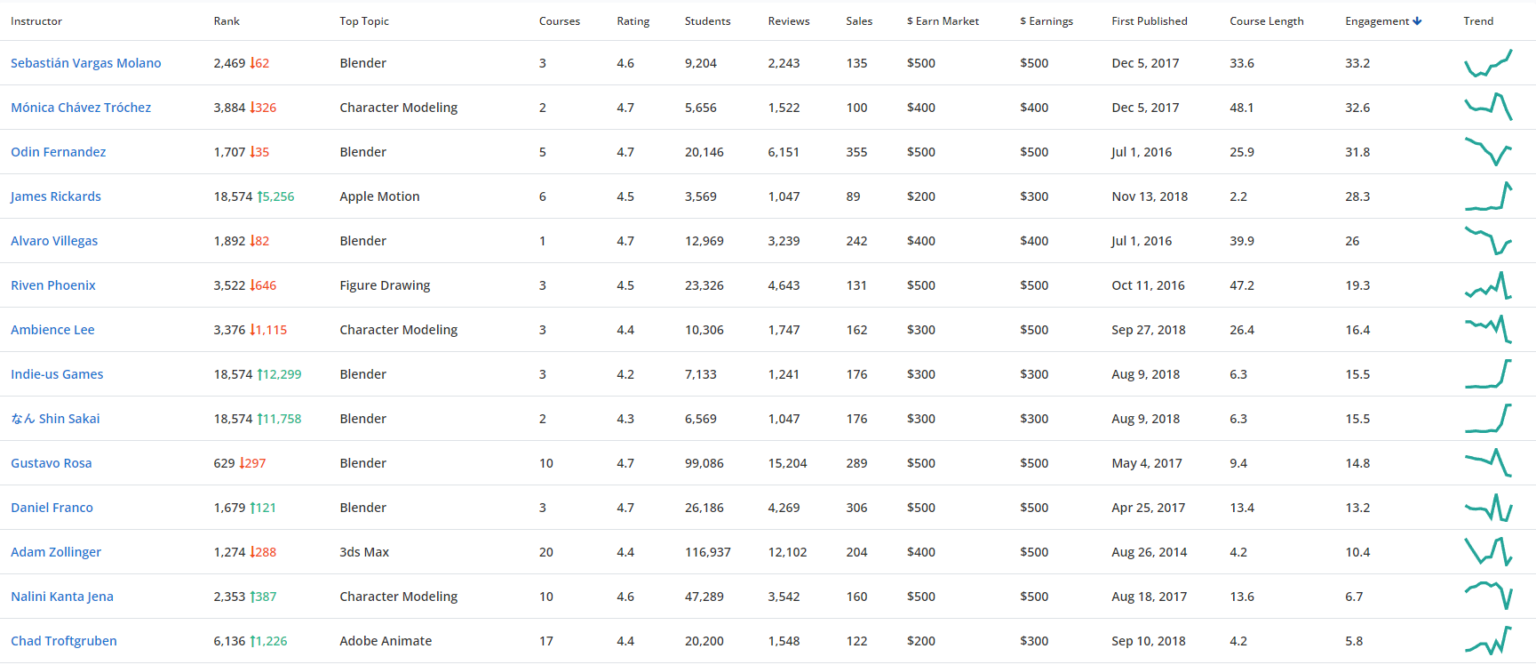
Task: Click the Indie-us Games instructor link
Action: [57, 374]
